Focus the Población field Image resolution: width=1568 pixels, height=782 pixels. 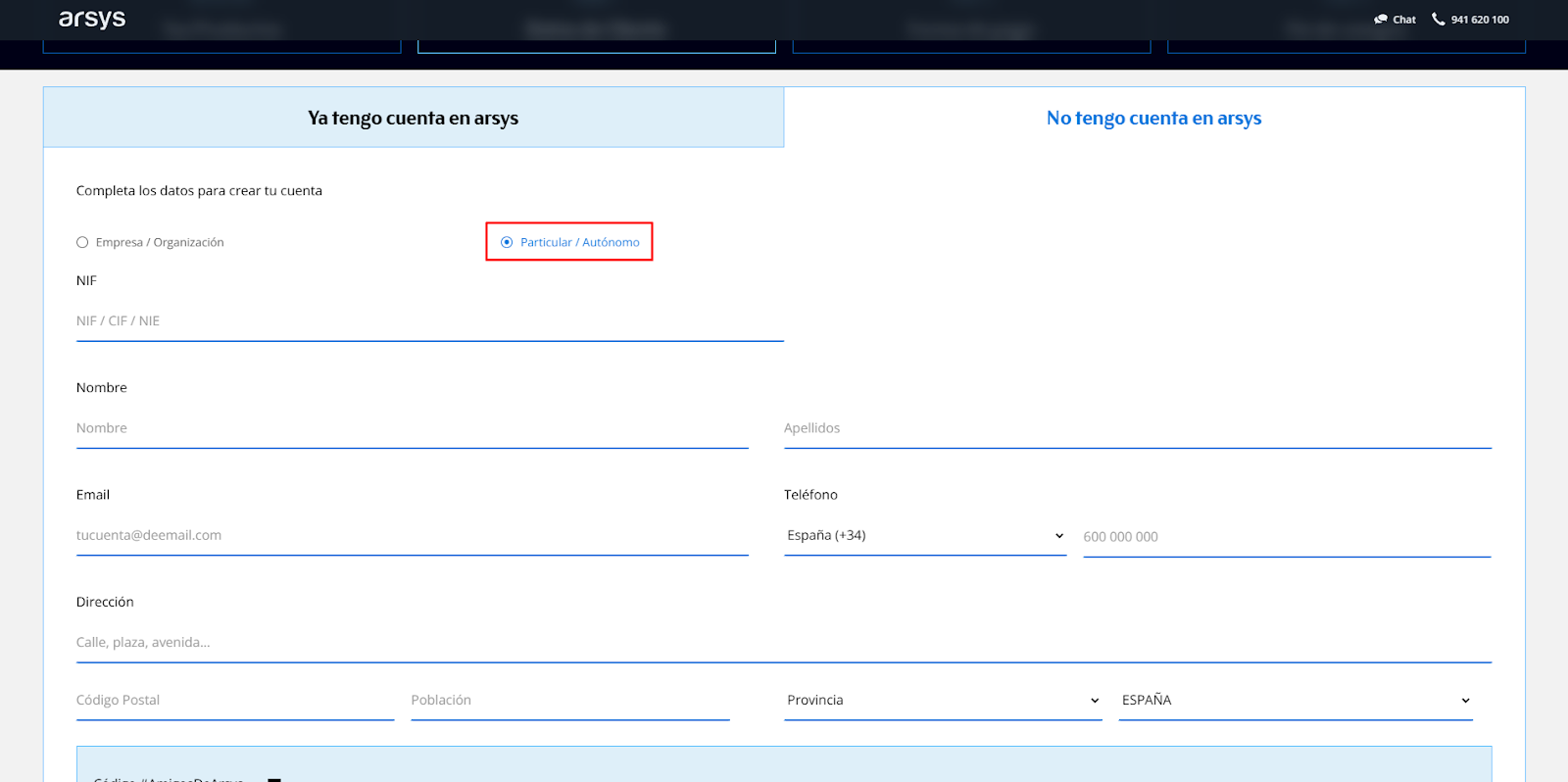[570, 701]
